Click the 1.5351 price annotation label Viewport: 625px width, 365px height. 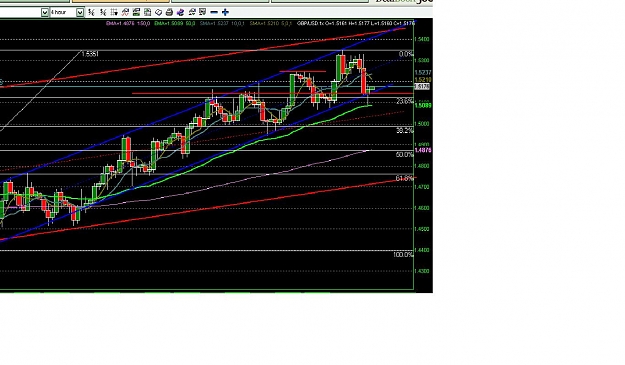coord(90,54)
